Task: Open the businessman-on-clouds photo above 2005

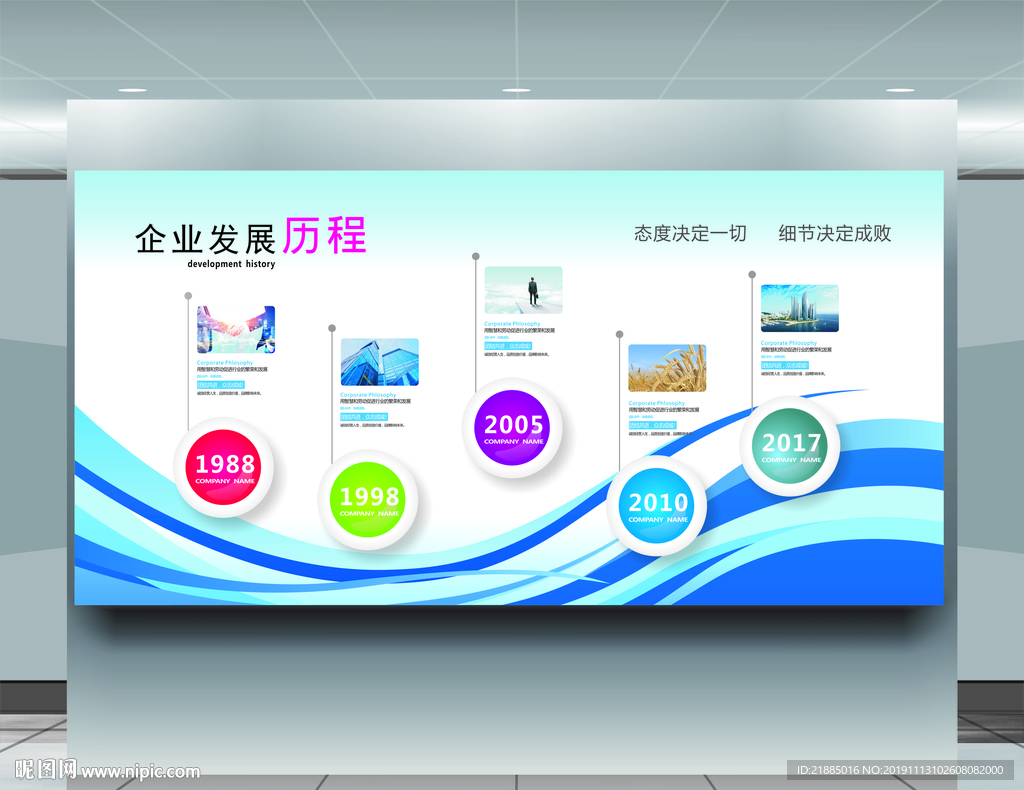Action: coord(523,291)
